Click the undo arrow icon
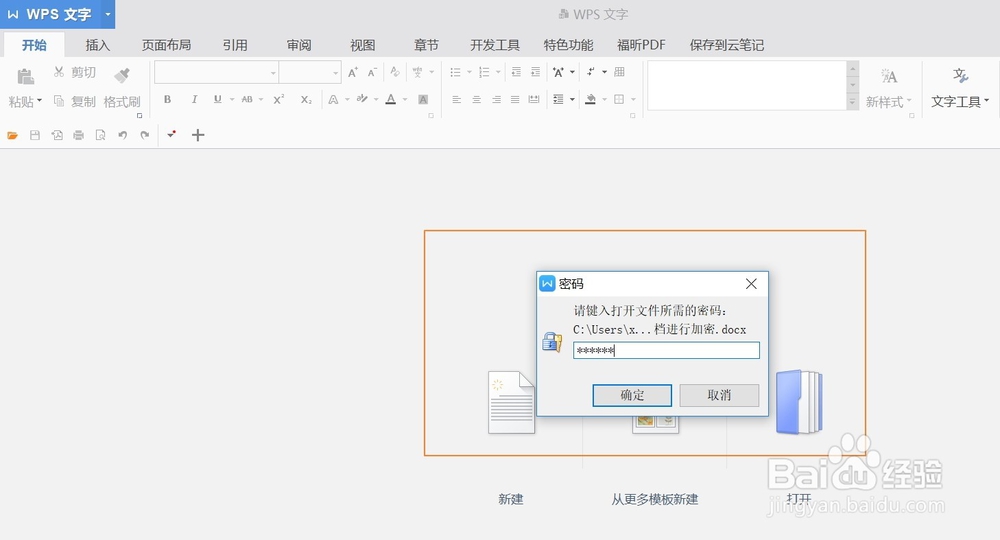 point(122,135)
